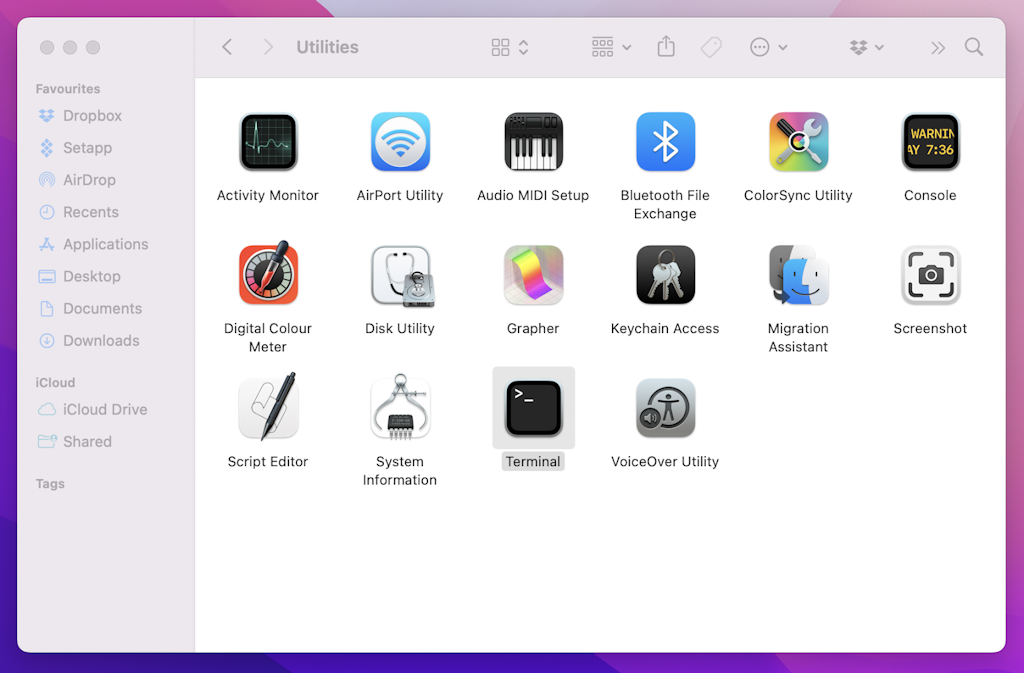Expand the More actions ellipsis menu
The width and height of the screenshot is (1024, 673).
point(768,47)
